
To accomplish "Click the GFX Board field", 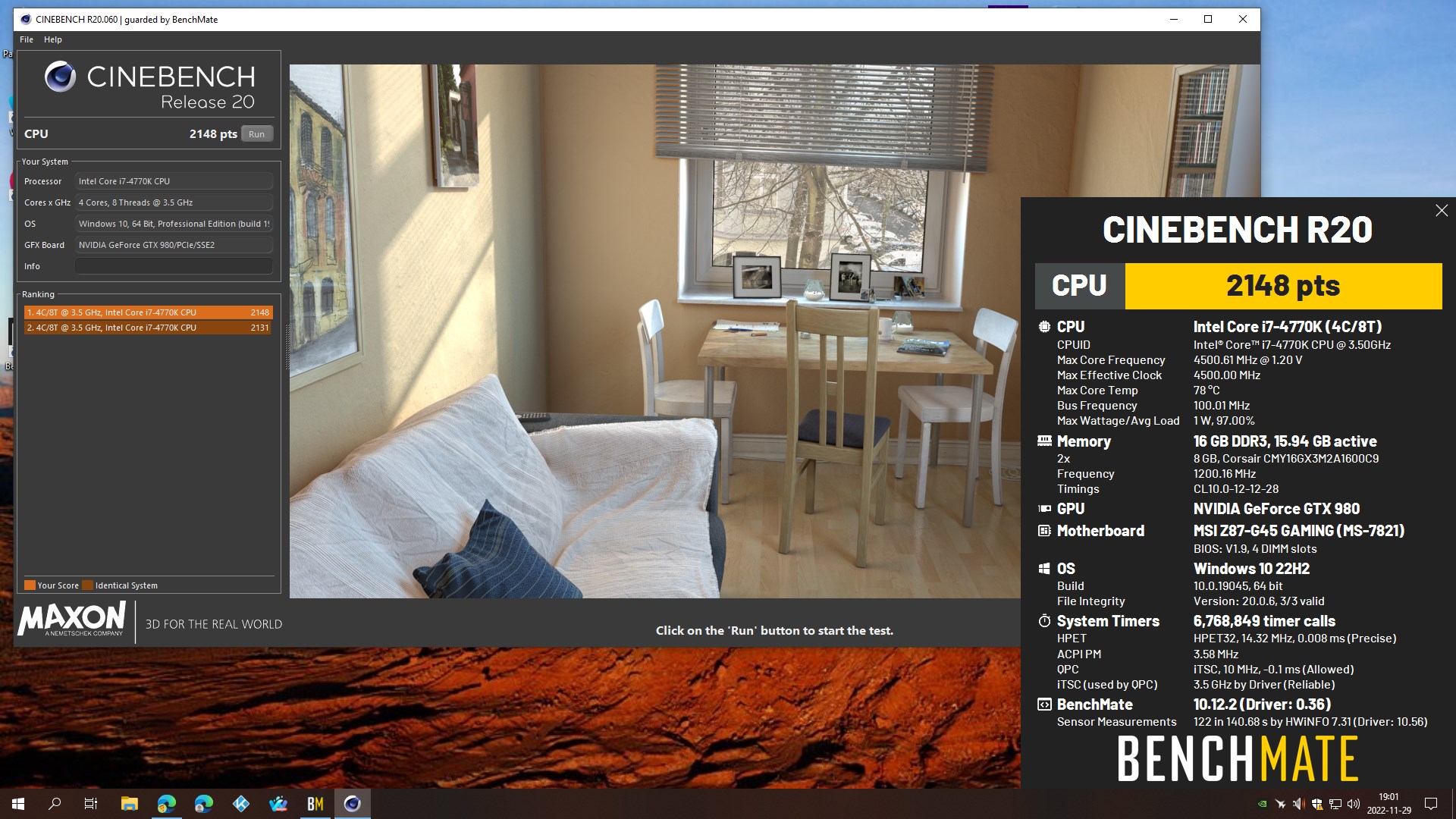I will coord(174,245).
